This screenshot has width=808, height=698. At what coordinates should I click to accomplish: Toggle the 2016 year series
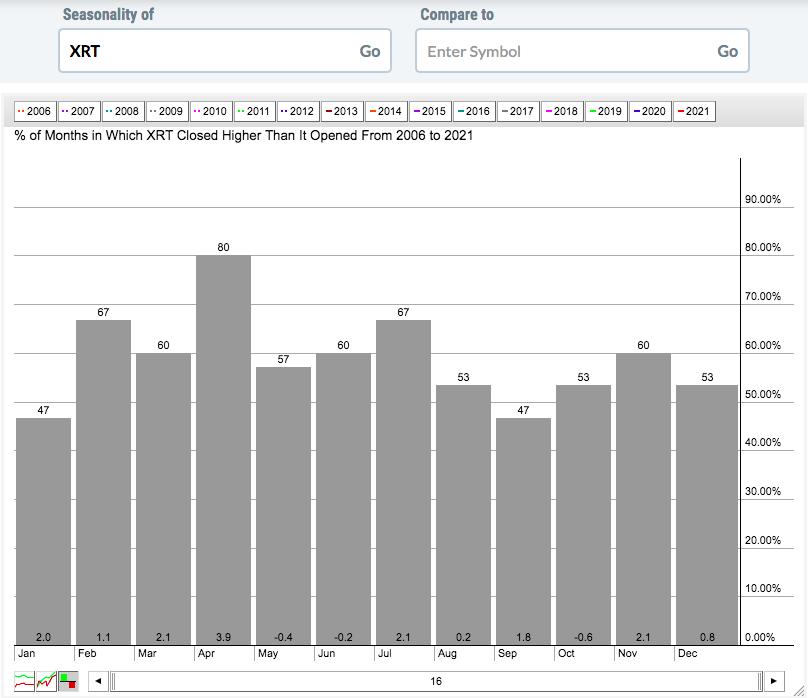[x=474, y=111]
